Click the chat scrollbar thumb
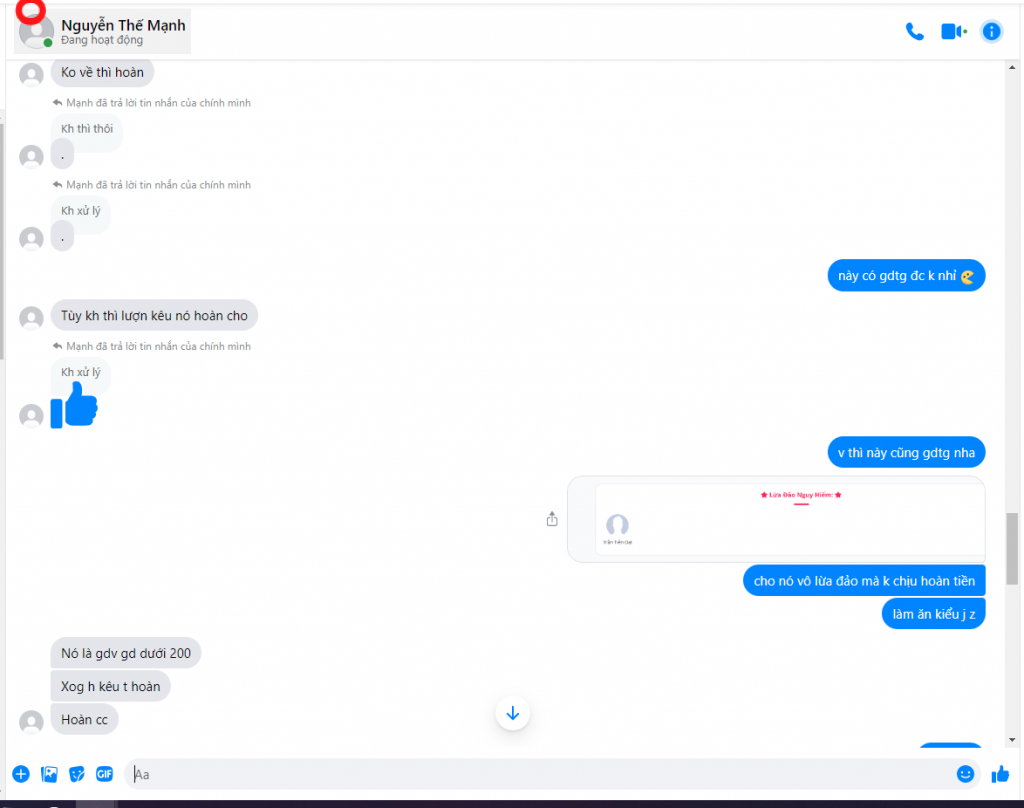Screen dimensions: 1024x808 tap(1012, 549)
